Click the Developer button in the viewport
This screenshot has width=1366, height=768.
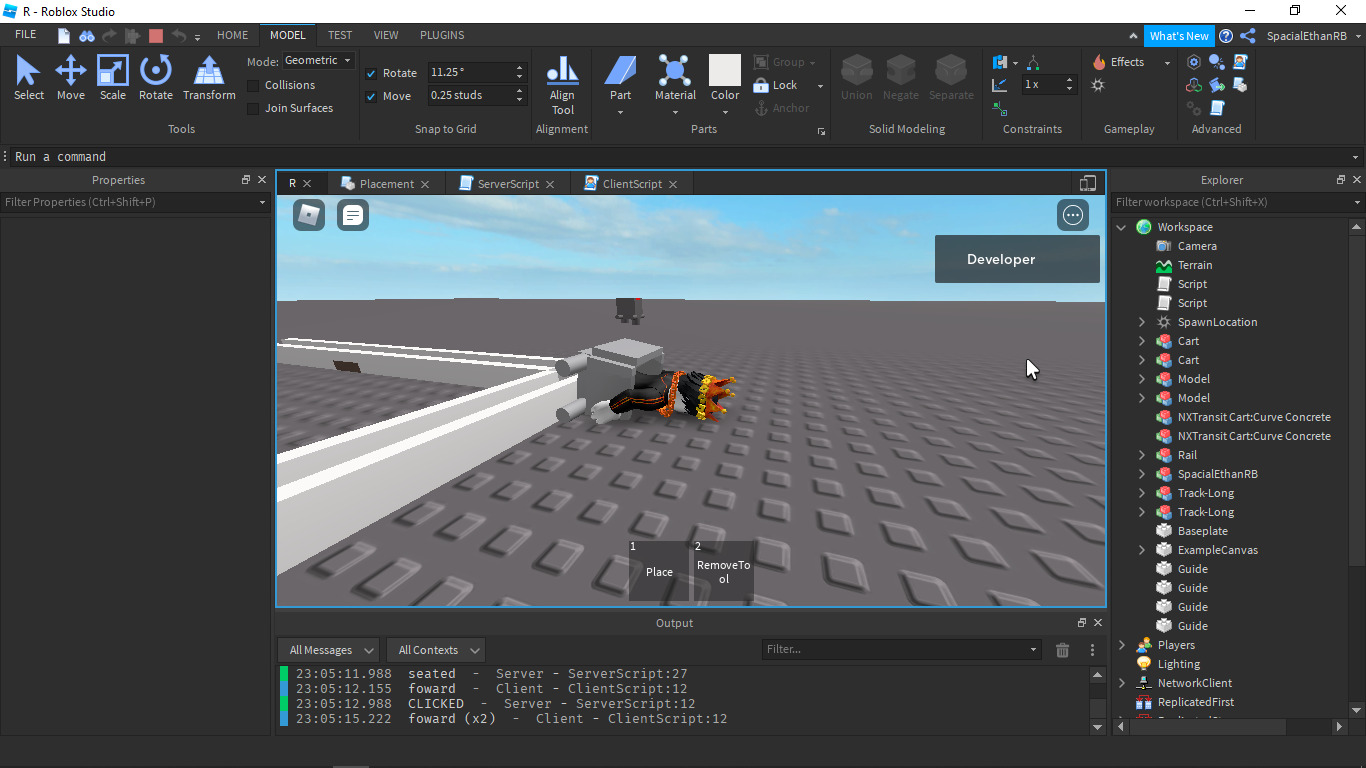pyautogui.click(x=1016, y=258)
